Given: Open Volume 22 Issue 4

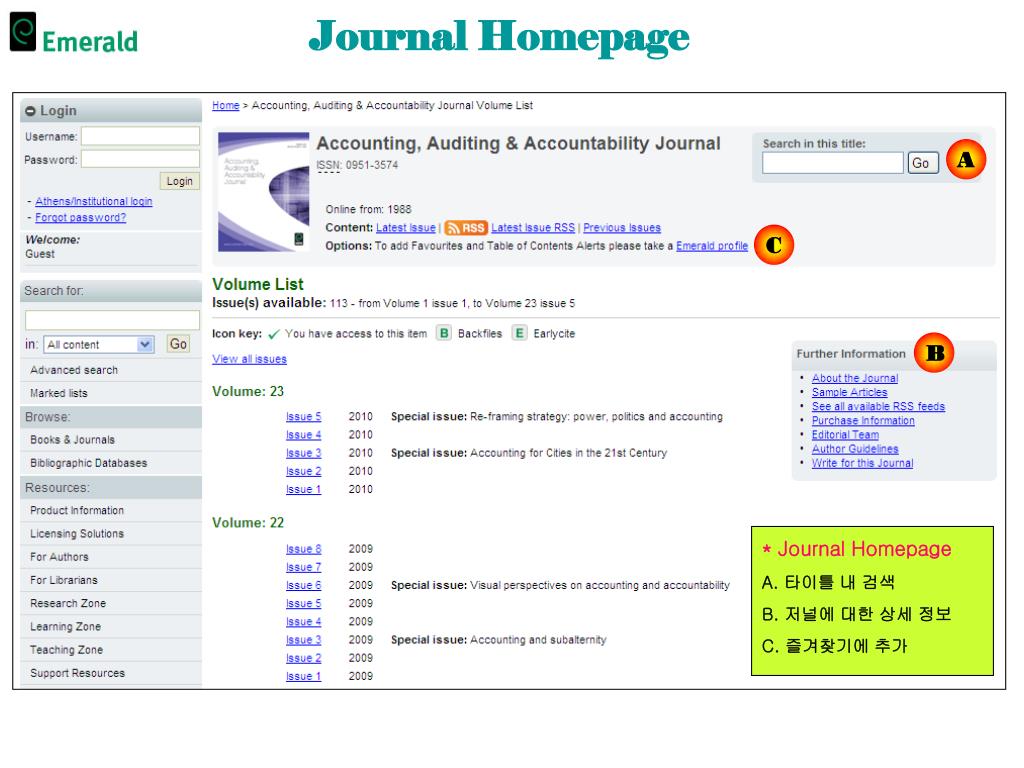Looking at the screenshot, I should (304, 622).
